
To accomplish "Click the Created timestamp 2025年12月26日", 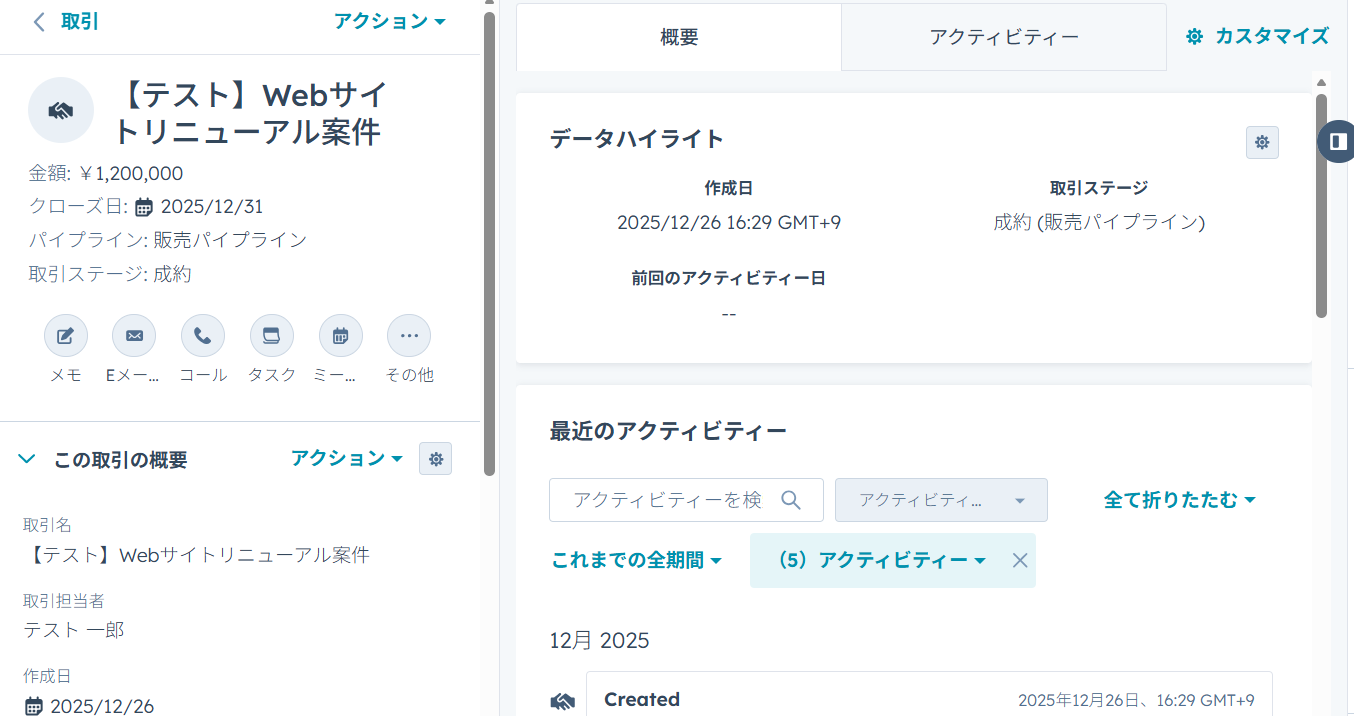I will (1136, 701).
